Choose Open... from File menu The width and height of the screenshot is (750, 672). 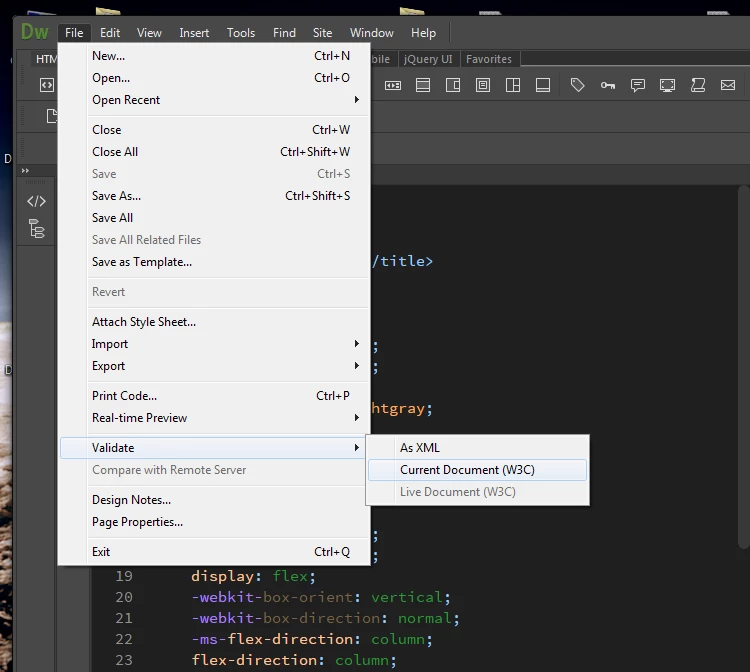pos(214,77)
